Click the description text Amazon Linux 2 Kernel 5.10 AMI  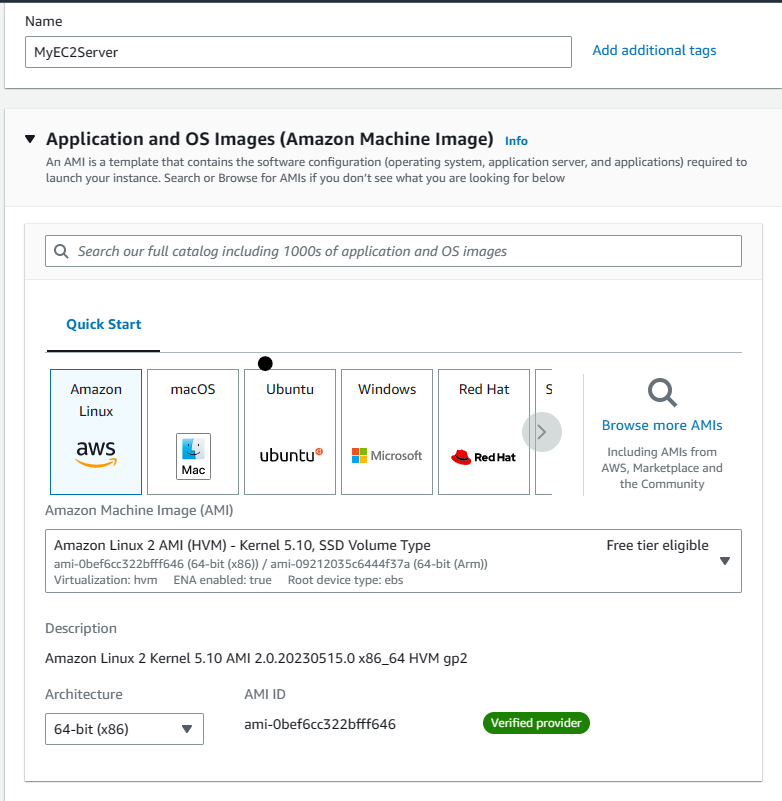click(256, 658)
